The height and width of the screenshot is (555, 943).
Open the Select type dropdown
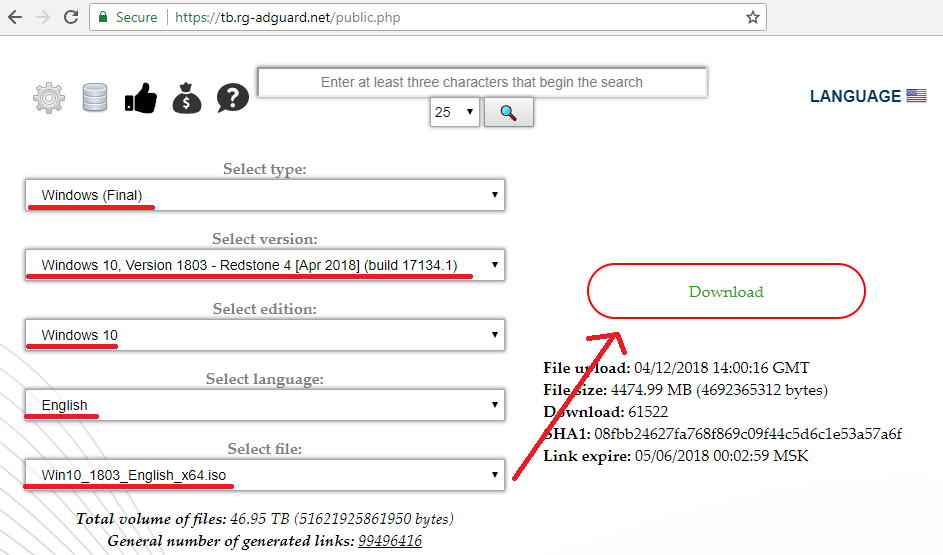(265, 195)
